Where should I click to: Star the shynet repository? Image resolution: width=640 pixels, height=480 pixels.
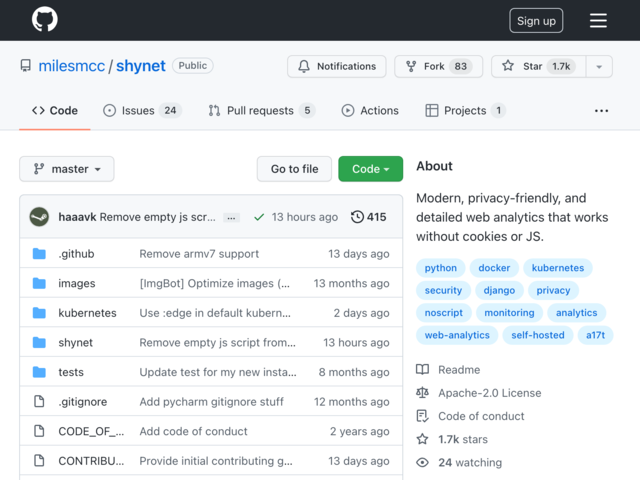tap(538, 67)
